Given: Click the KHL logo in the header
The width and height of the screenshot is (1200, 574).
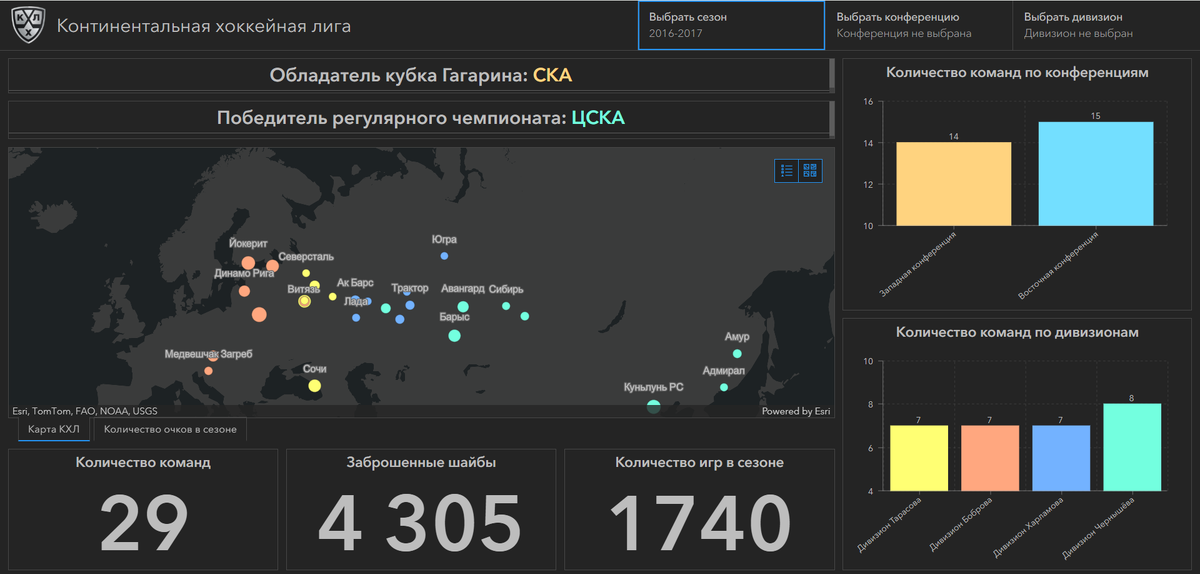Looking at the screenshot, I should click(28, 26).
